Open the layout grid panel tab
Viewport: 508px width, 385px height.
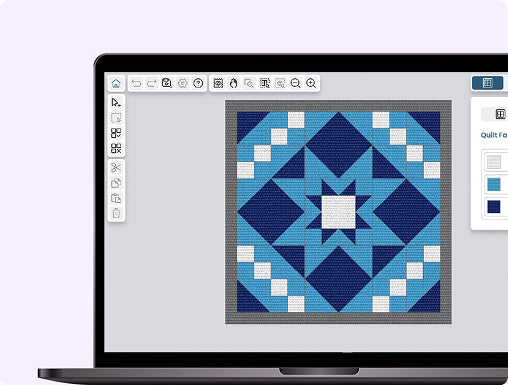pos(500,114)
